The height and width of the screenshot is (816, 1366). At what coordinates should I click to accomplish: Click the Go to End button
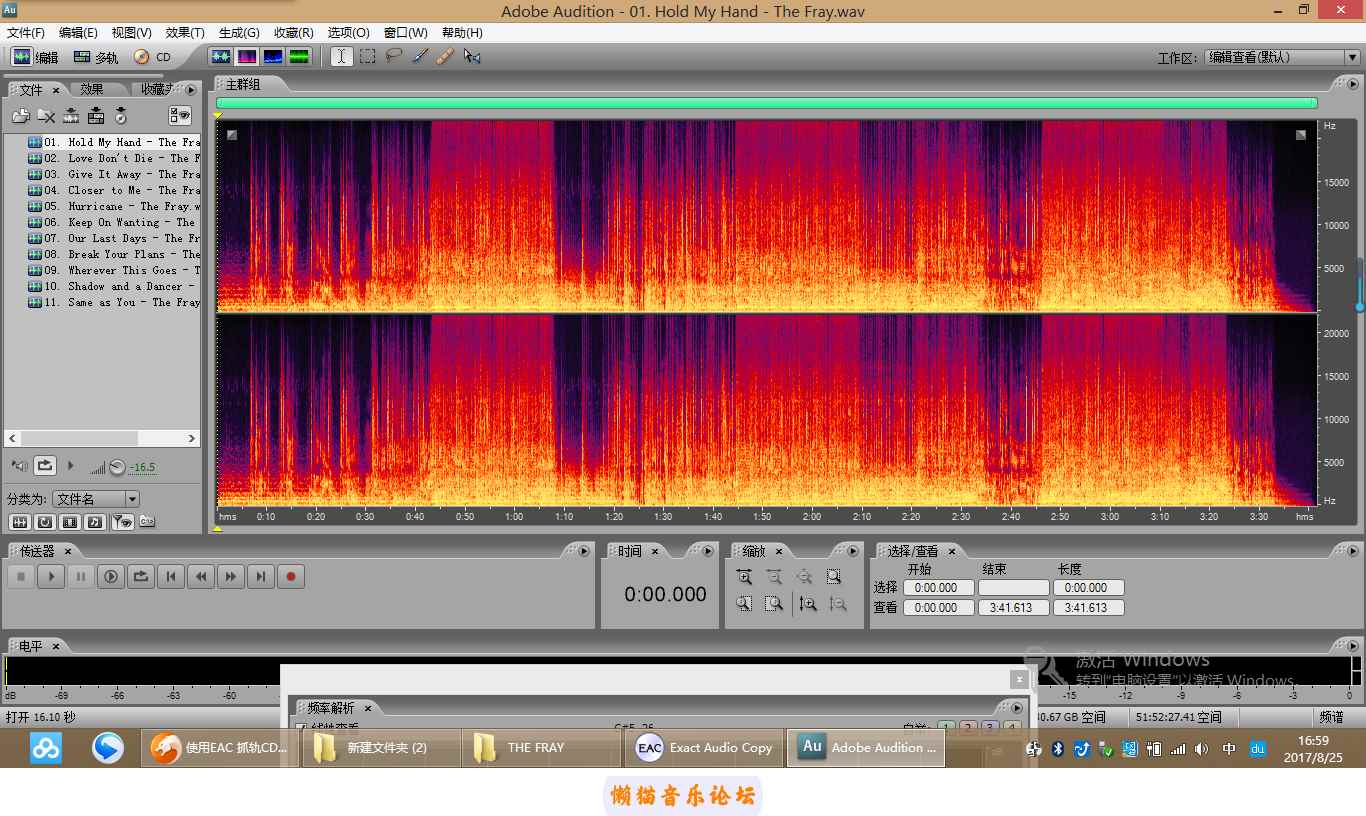[x=261, y=576]
